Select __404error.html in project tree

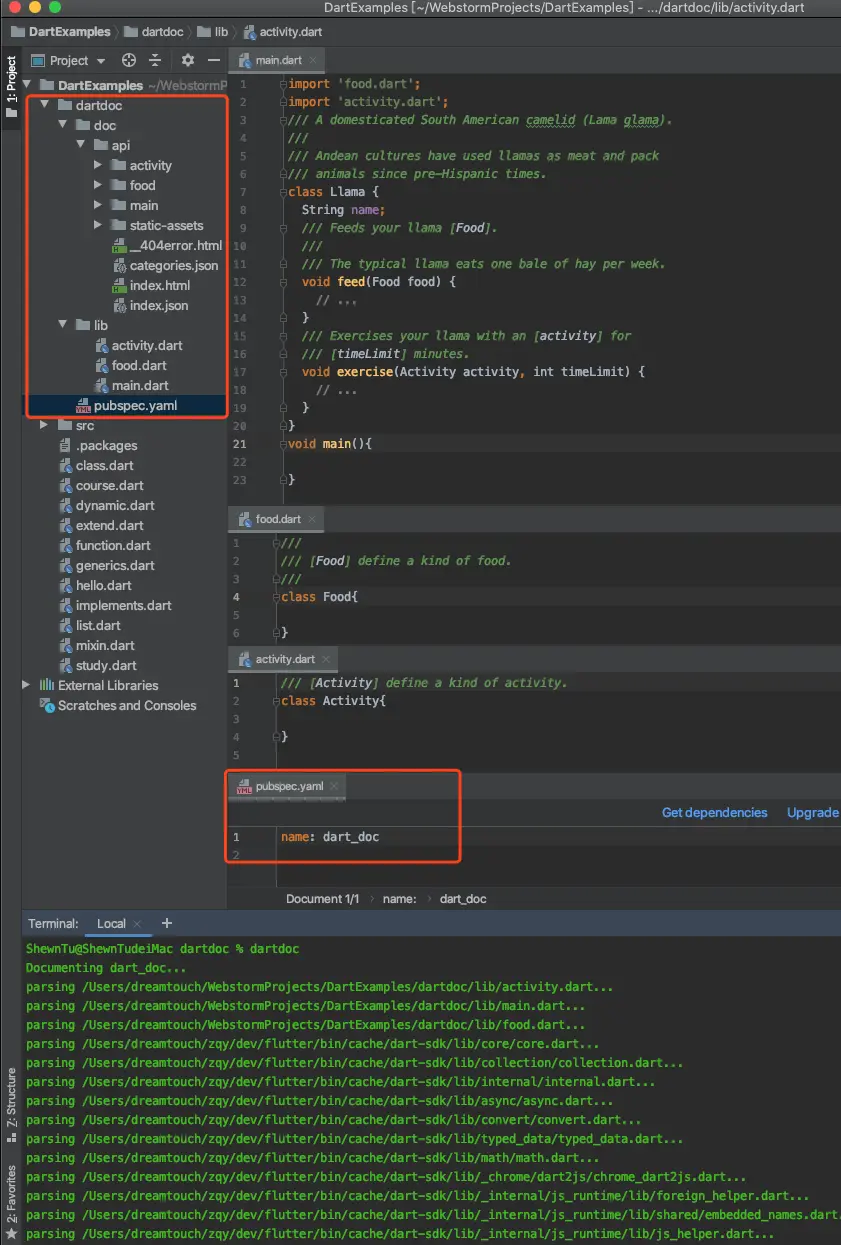pyautogui.click(x=167, y=246)
